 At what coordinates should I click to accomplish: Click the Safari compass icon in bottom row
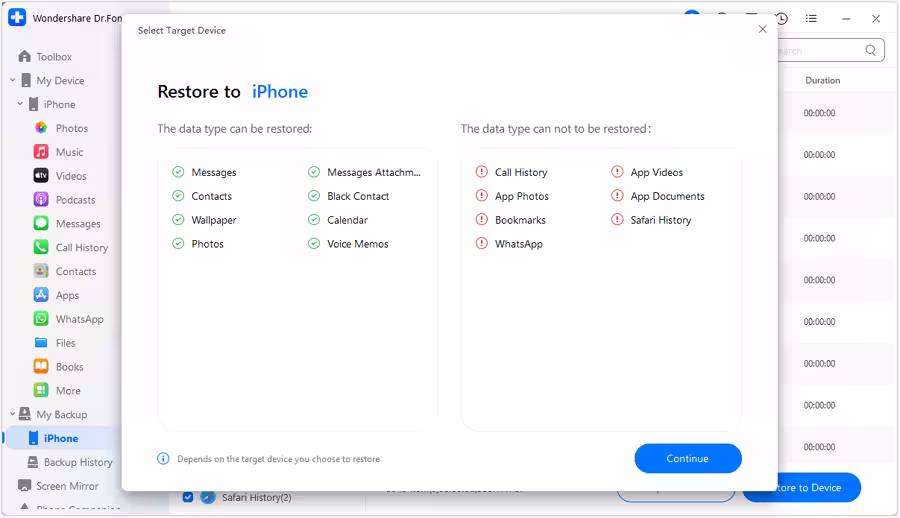tap(208, 497)
